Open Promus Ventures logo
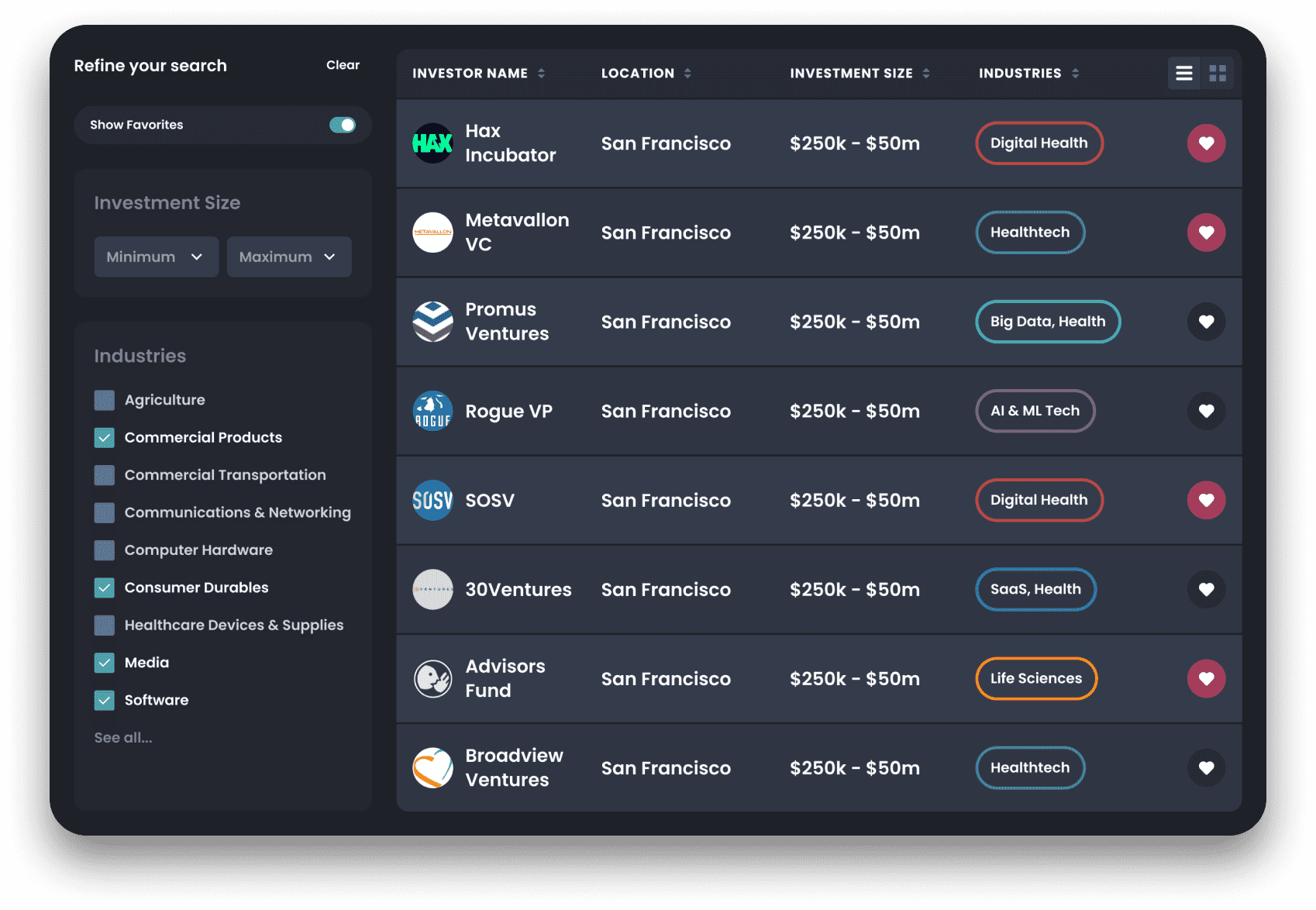The width and height of the screenshot is (1316, 910). [432, 322]
